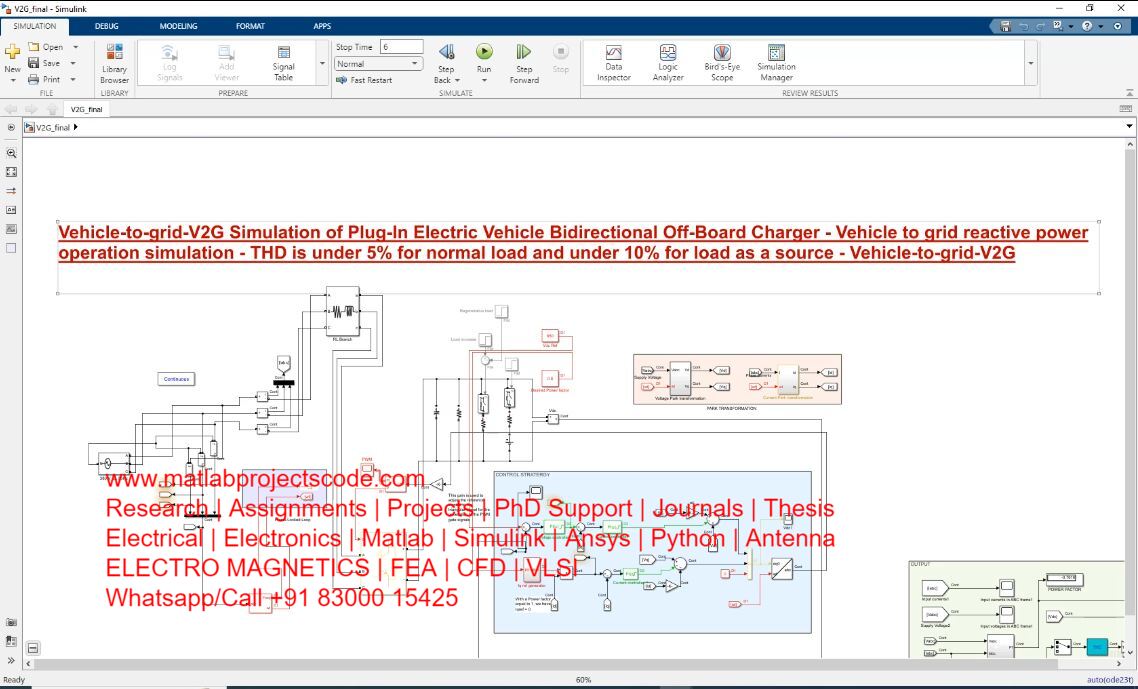Expand the Run dropdown arrow

(484, 80)
